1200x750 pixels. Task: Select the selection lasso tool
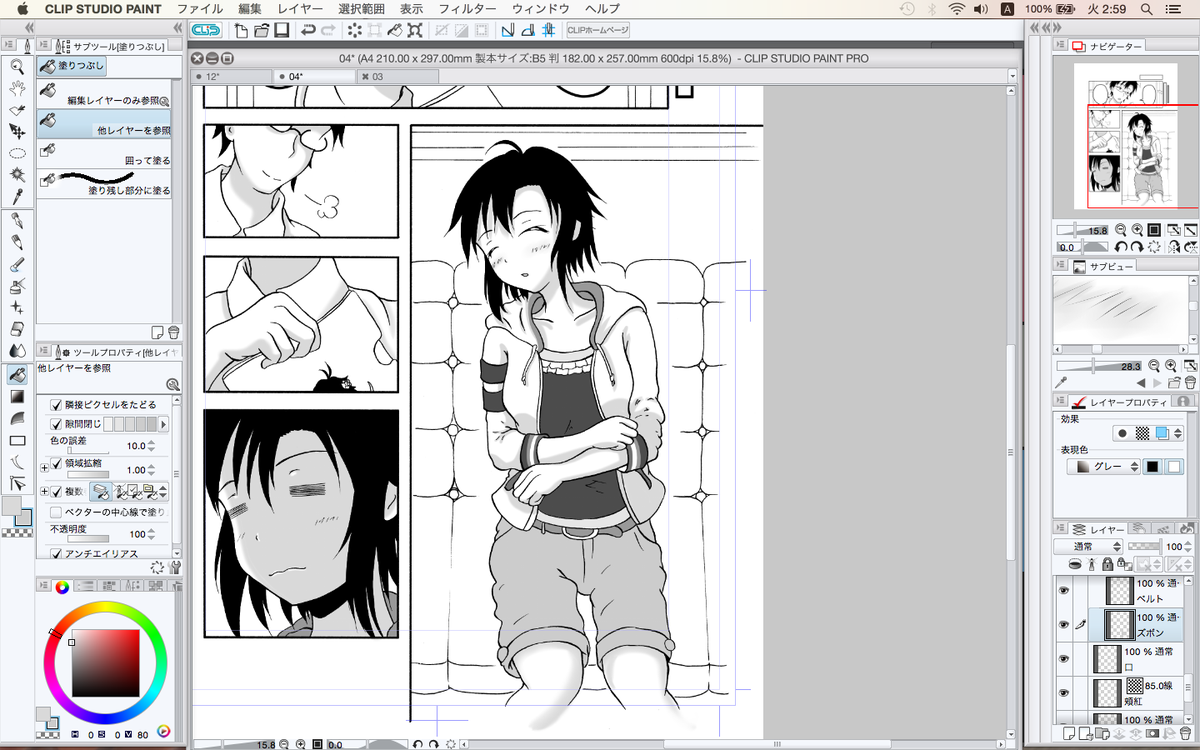pos(17,153)
